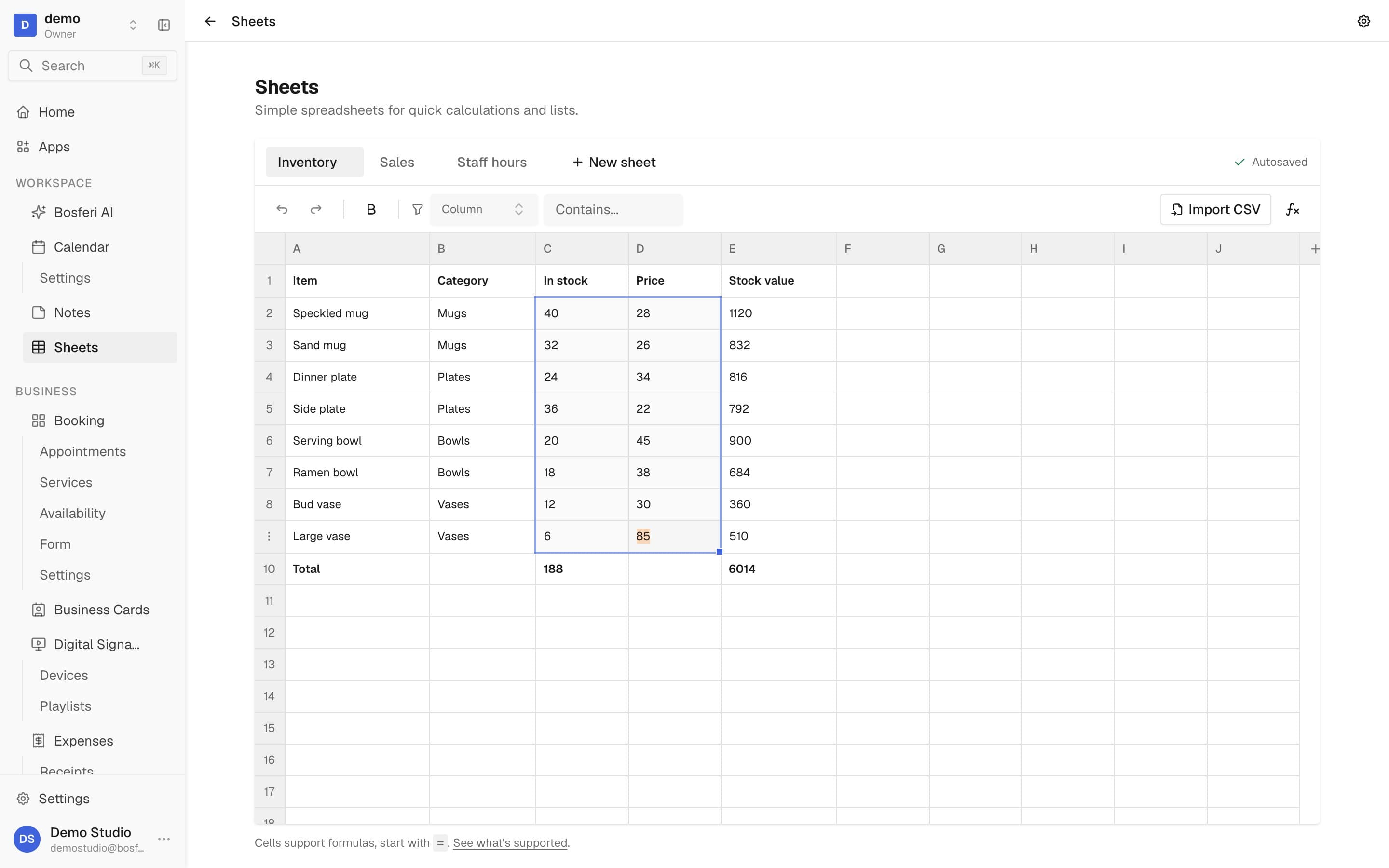Collapse the sidebar panel icon
The height and width of the screenshot is (868, 1389).
[x=163, y=25]
